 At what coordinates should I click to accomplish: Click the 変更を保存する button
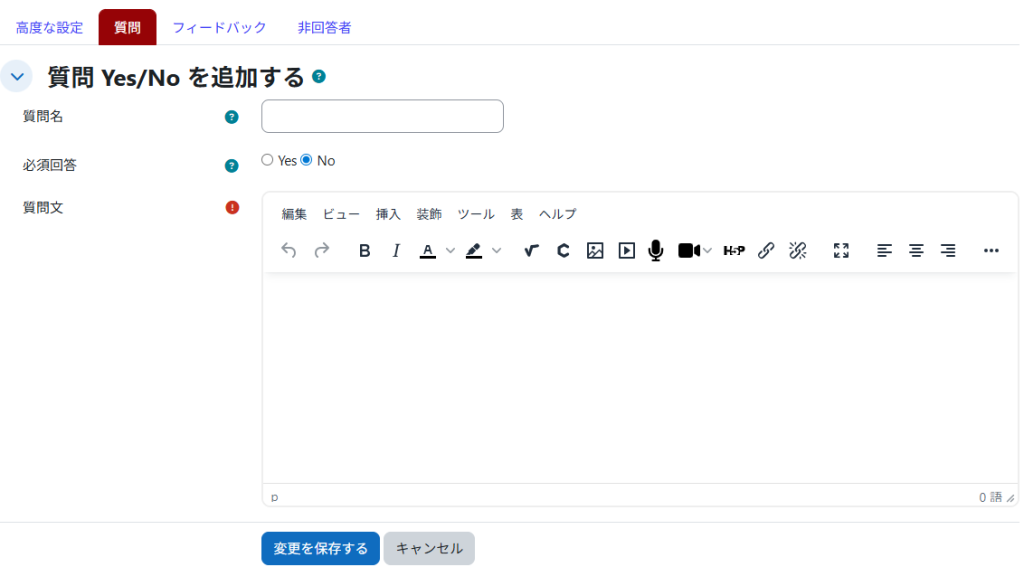point(320,548)
